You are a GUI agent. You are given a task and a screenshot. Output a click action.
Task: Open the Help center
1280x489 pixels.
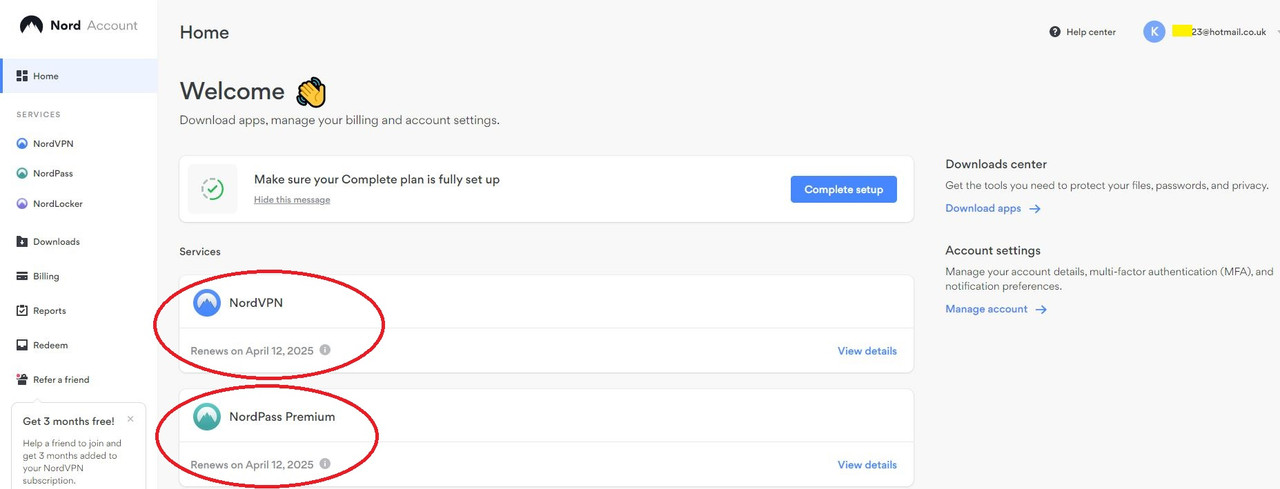(x=1082, y=32)
